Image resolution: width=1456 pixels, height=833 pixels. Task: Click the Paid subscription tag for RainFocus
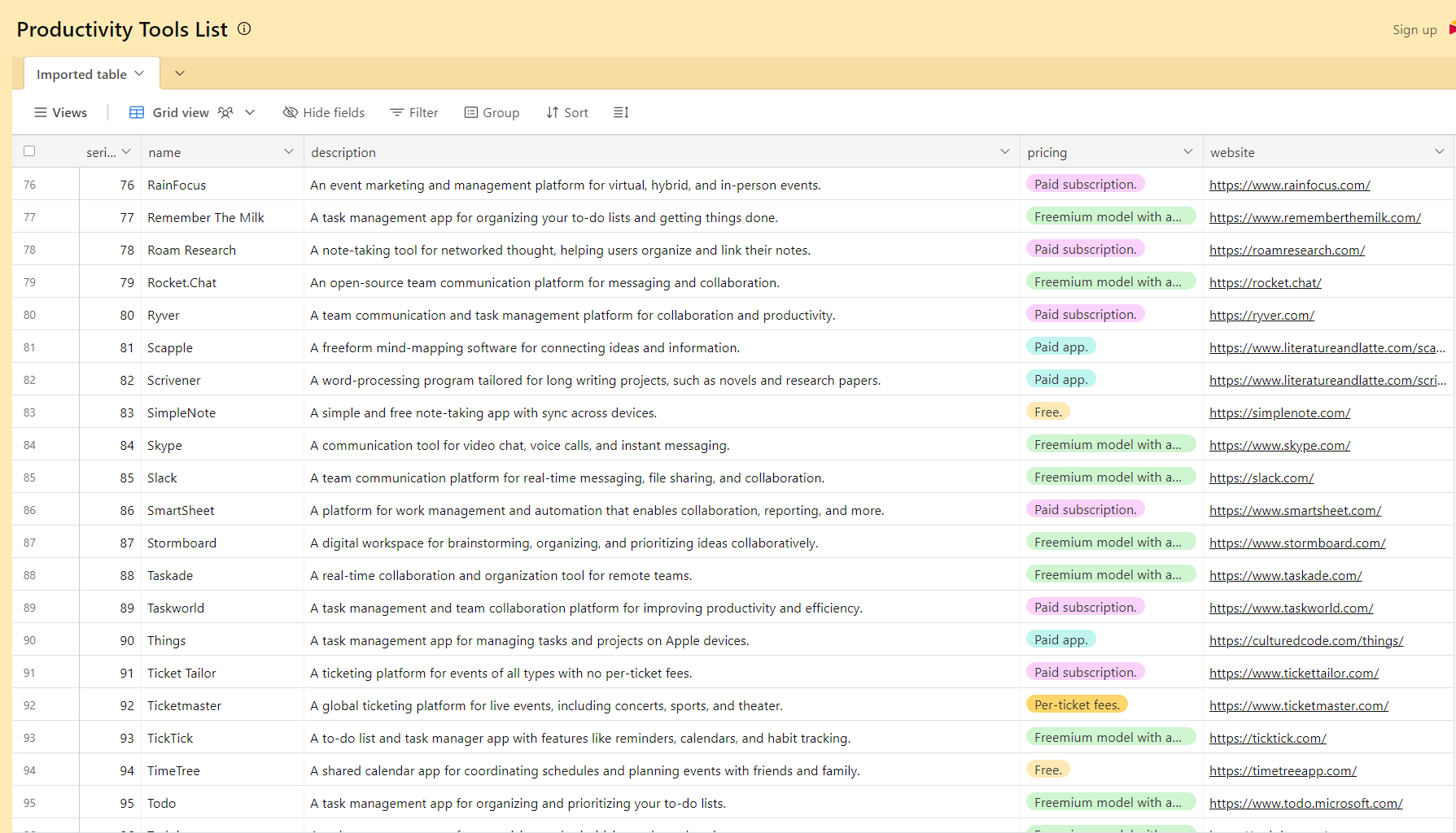click(1085, 185)
